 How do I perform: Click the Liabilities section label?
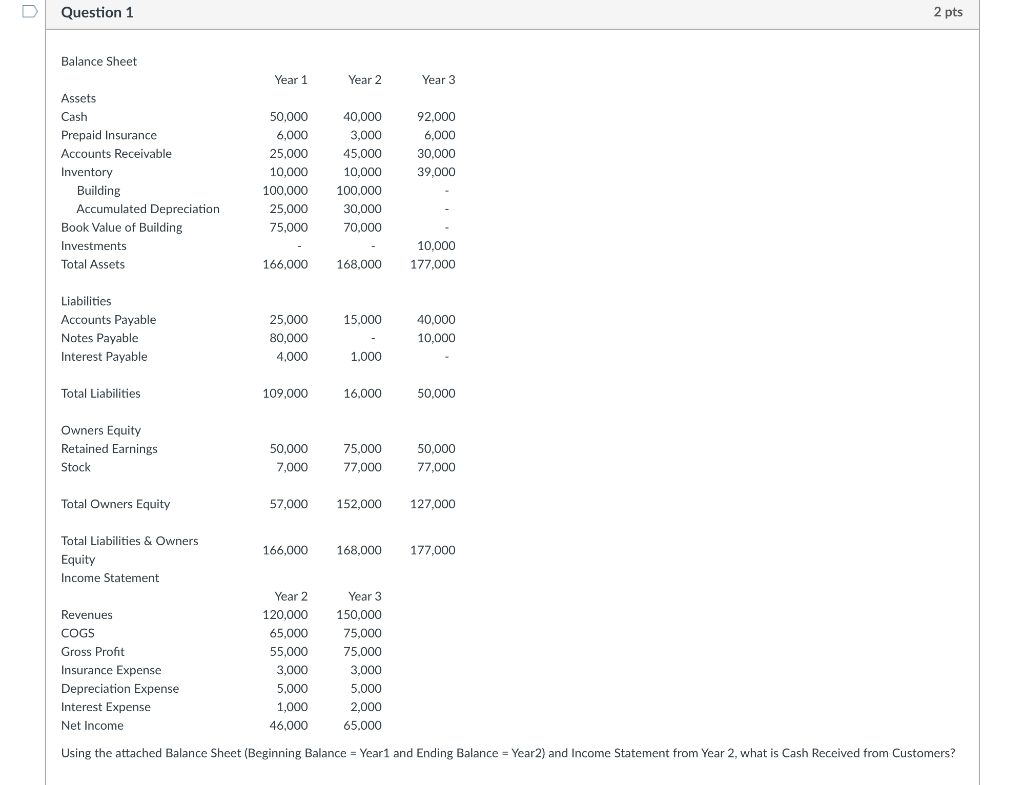click(x=85, y=300)
